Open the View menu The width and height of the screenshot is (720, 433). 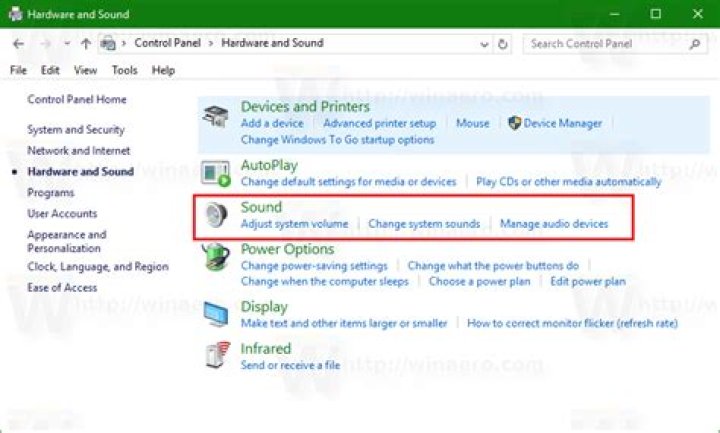tap(85, 70)
